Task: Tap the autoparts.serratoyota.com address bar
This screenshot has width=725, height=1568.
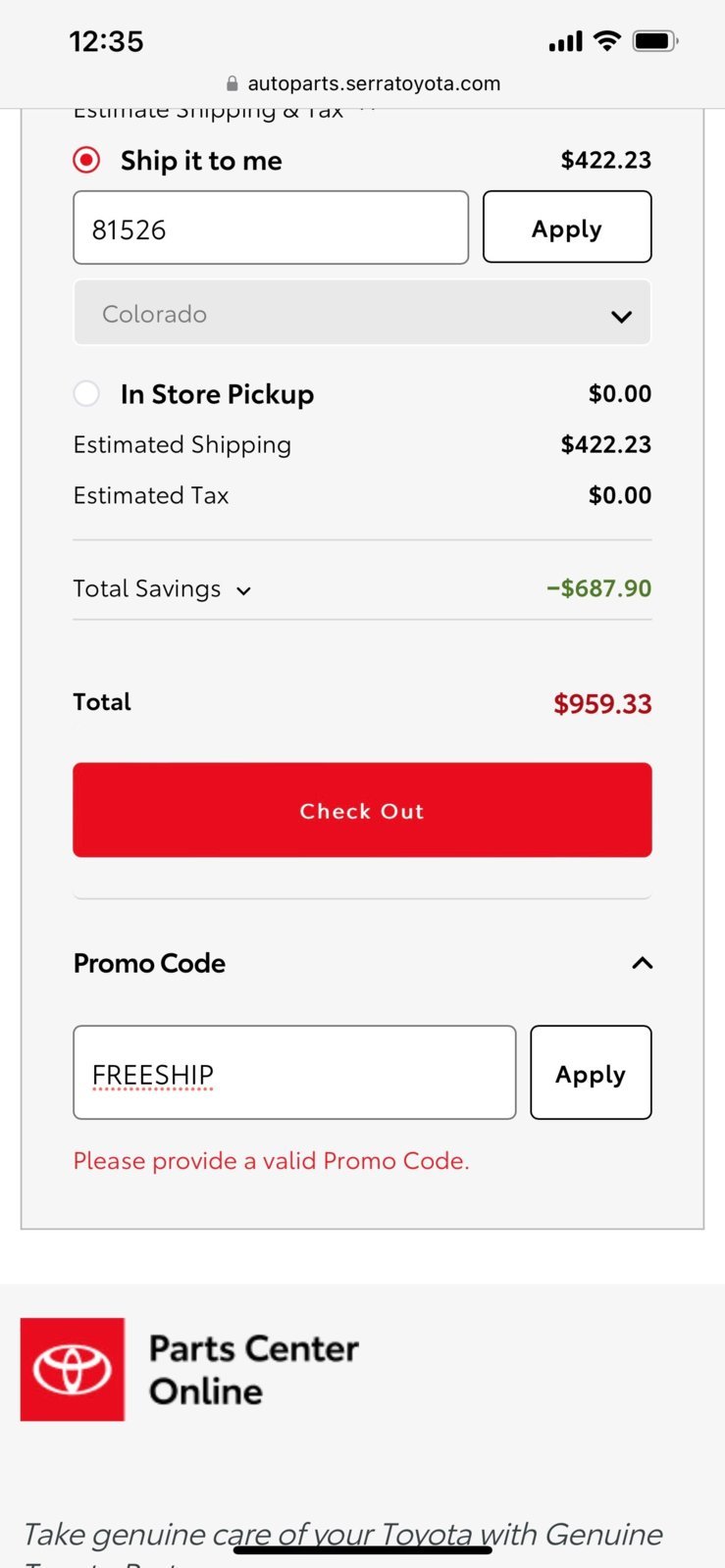Action: coord(363,84)
